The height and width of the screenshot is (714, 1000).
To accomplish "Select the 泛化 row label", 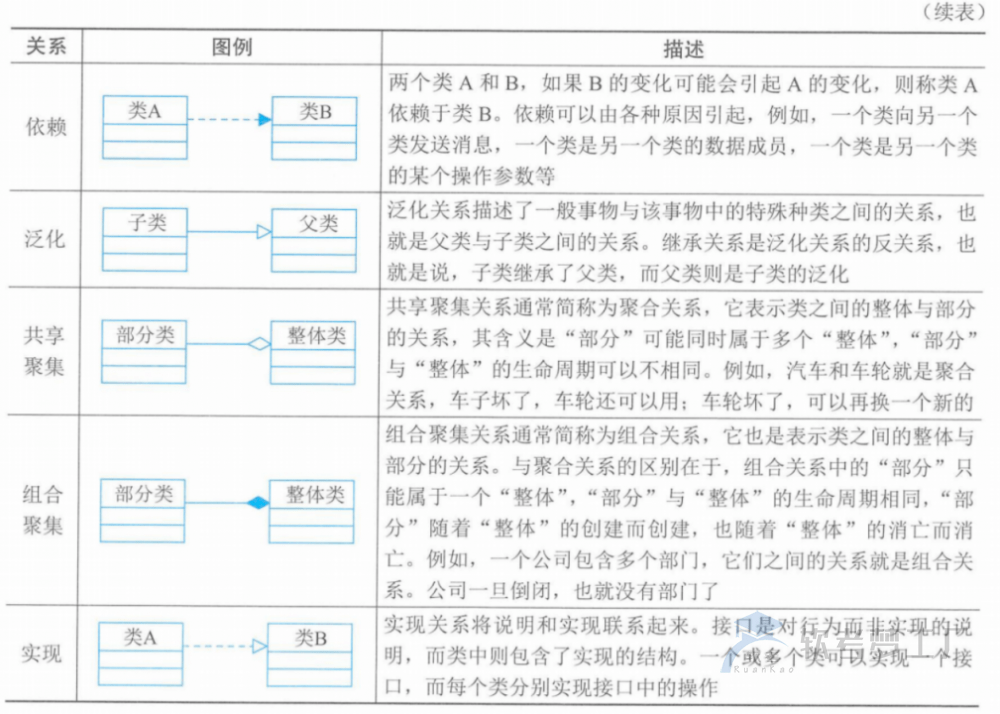I will [x=45, y=240].
